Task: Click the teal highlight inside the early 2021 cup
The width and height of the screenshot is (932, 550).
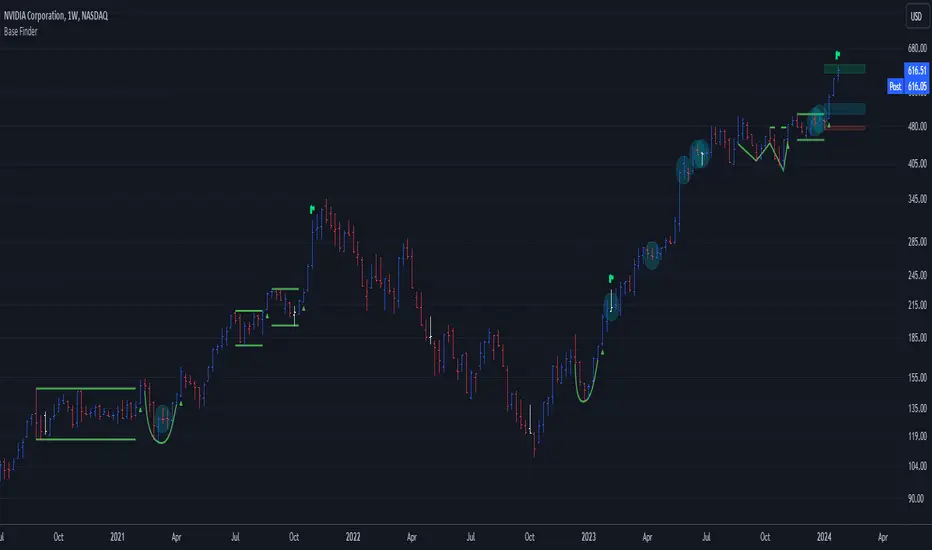Action: pos(162,420)
